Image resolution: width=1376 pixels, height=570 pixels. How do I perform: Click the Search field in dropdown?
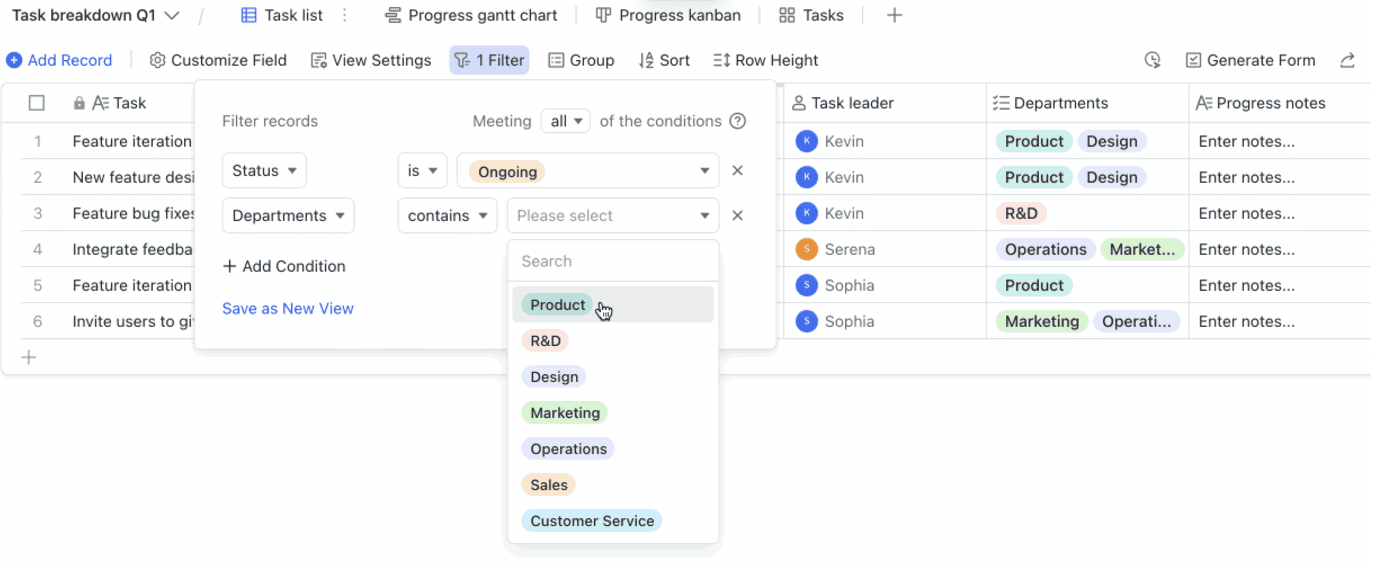613,261
